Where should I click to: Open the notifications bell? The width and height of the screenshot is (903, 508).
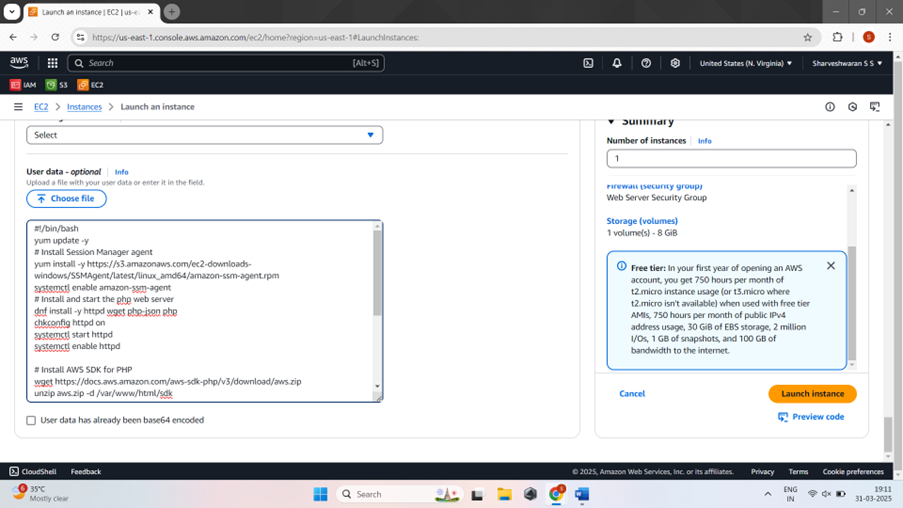point(617,63)
